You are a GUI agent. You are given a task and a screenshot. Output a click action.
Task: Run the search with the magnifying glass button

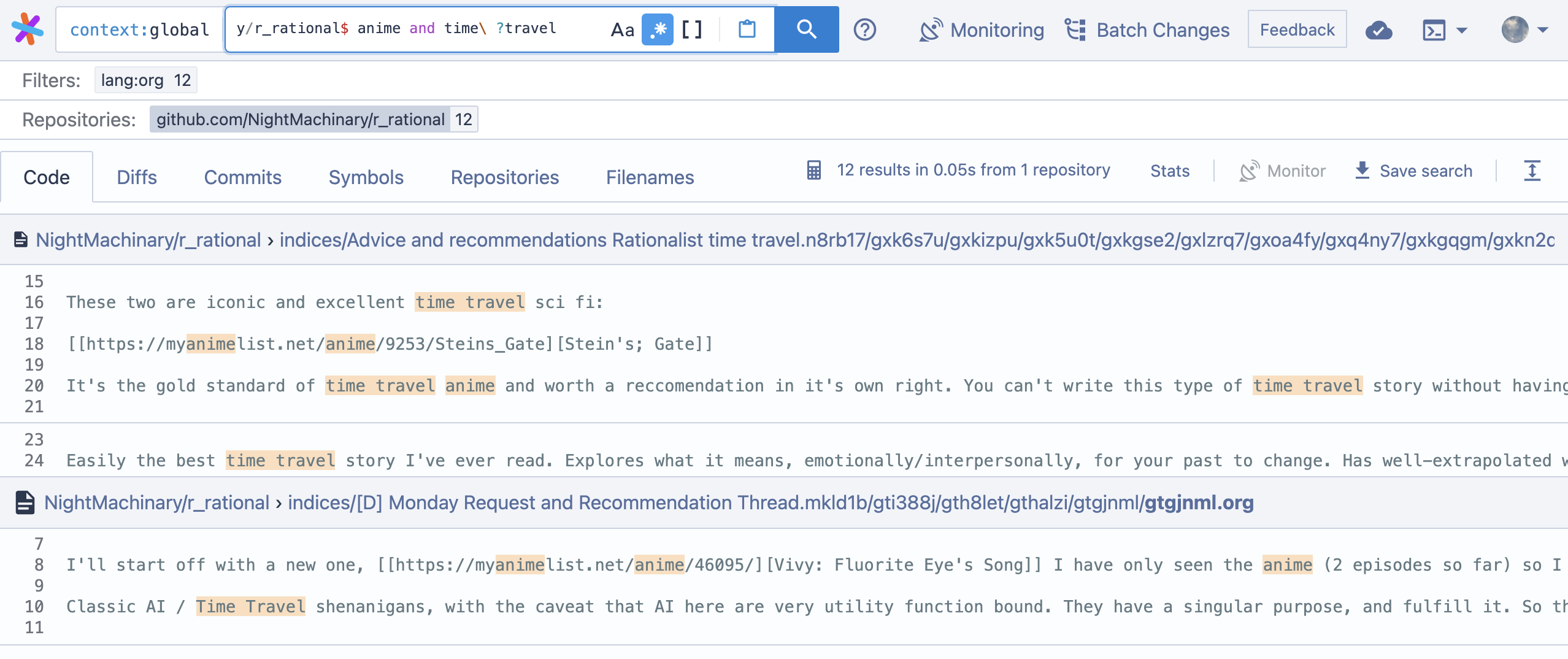tap(806, 28)
